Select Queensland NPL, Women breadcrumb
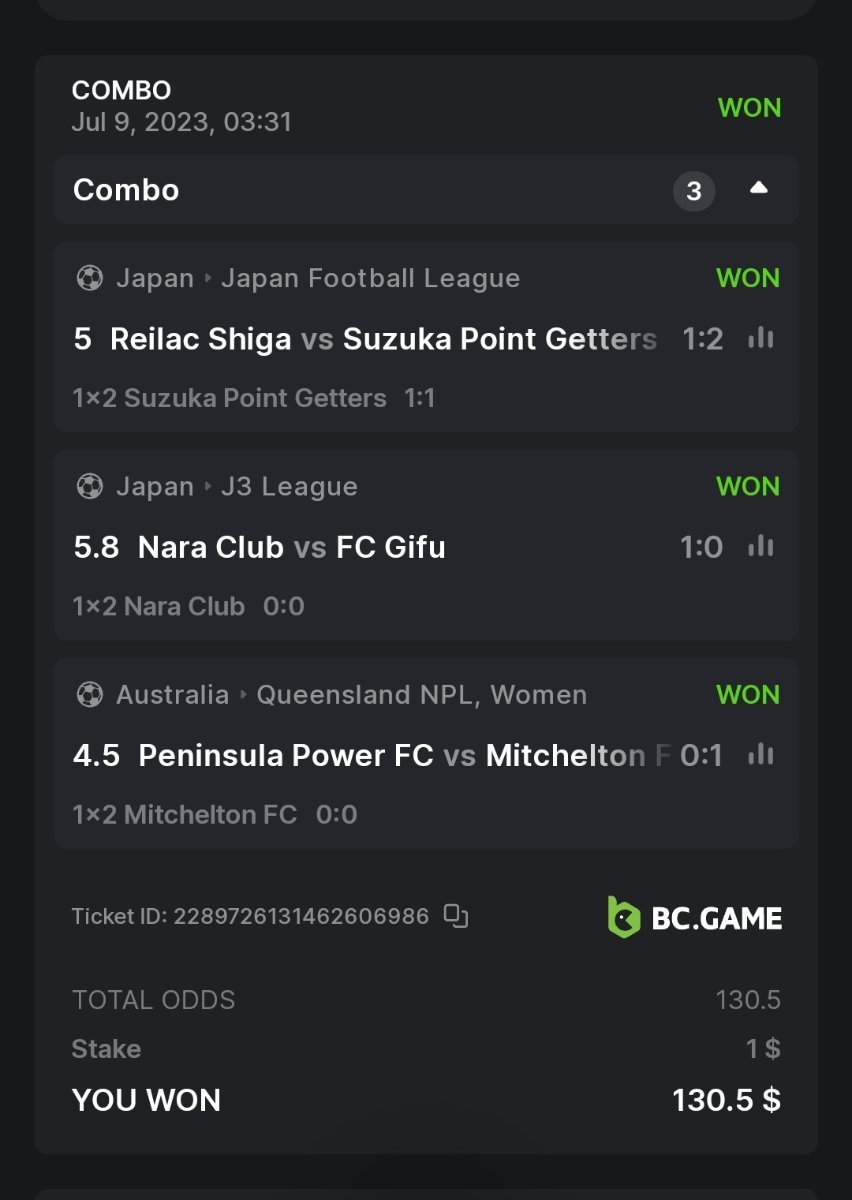Viewport: 852px width, 1200px height. click(x=421, y=694)
